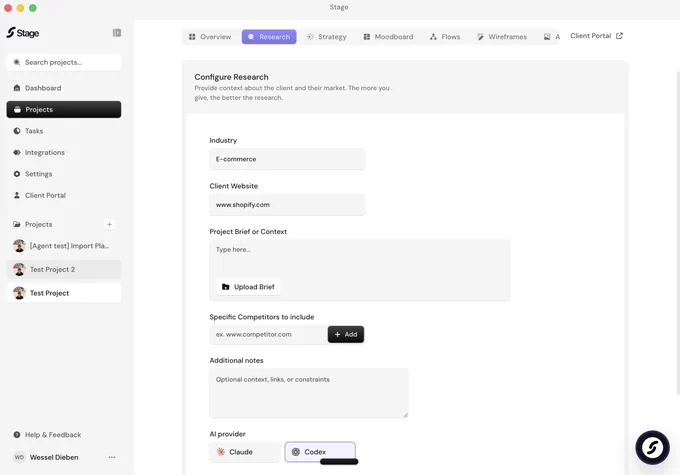Open Client Portal external link icon
This screenshot has height=475, width=680.
coord(619,36)
